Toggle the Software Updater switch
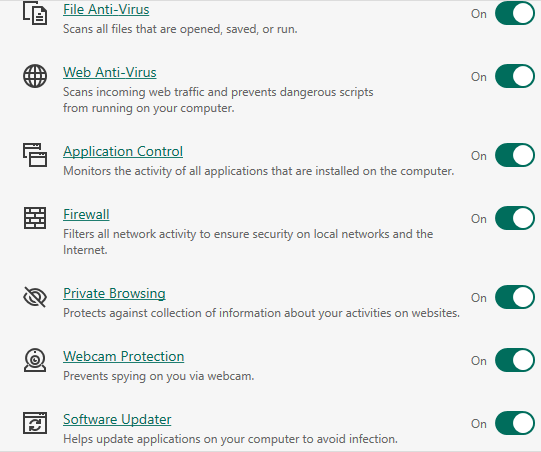 (515, 423)
